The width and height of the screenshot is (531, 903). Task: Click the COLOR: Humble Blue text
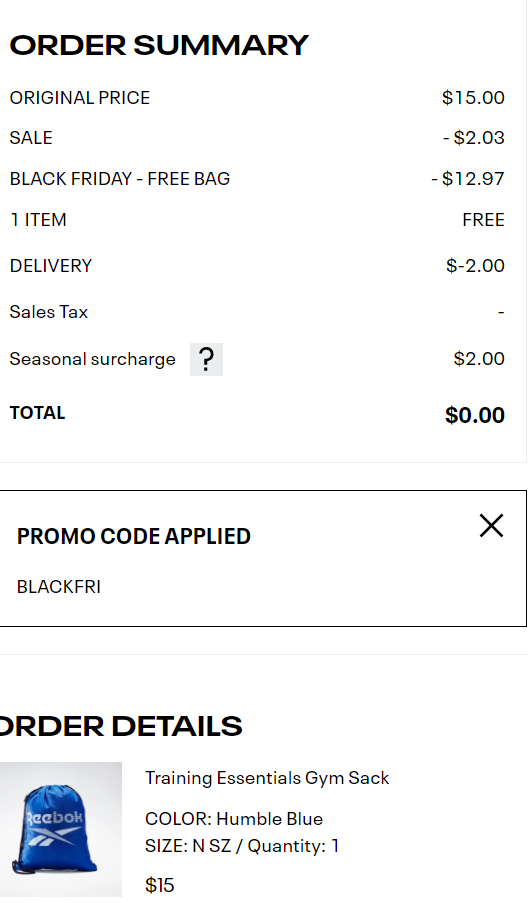tap(234, 819)
